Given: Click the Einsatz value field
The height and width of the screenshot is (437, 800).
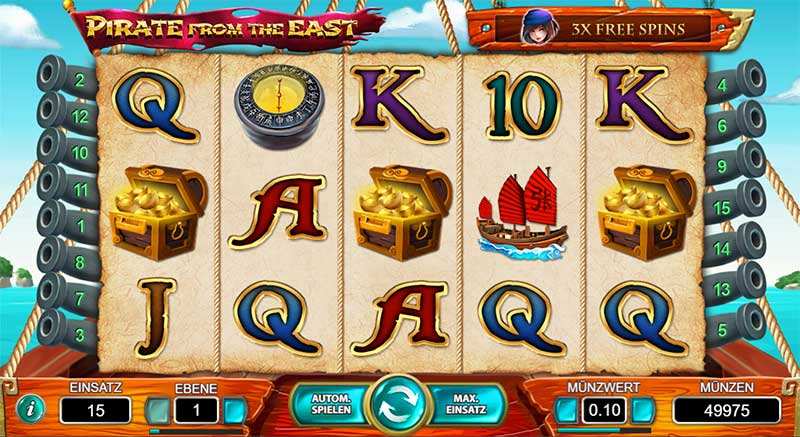Looking at the screenshot, I should 95,410.
